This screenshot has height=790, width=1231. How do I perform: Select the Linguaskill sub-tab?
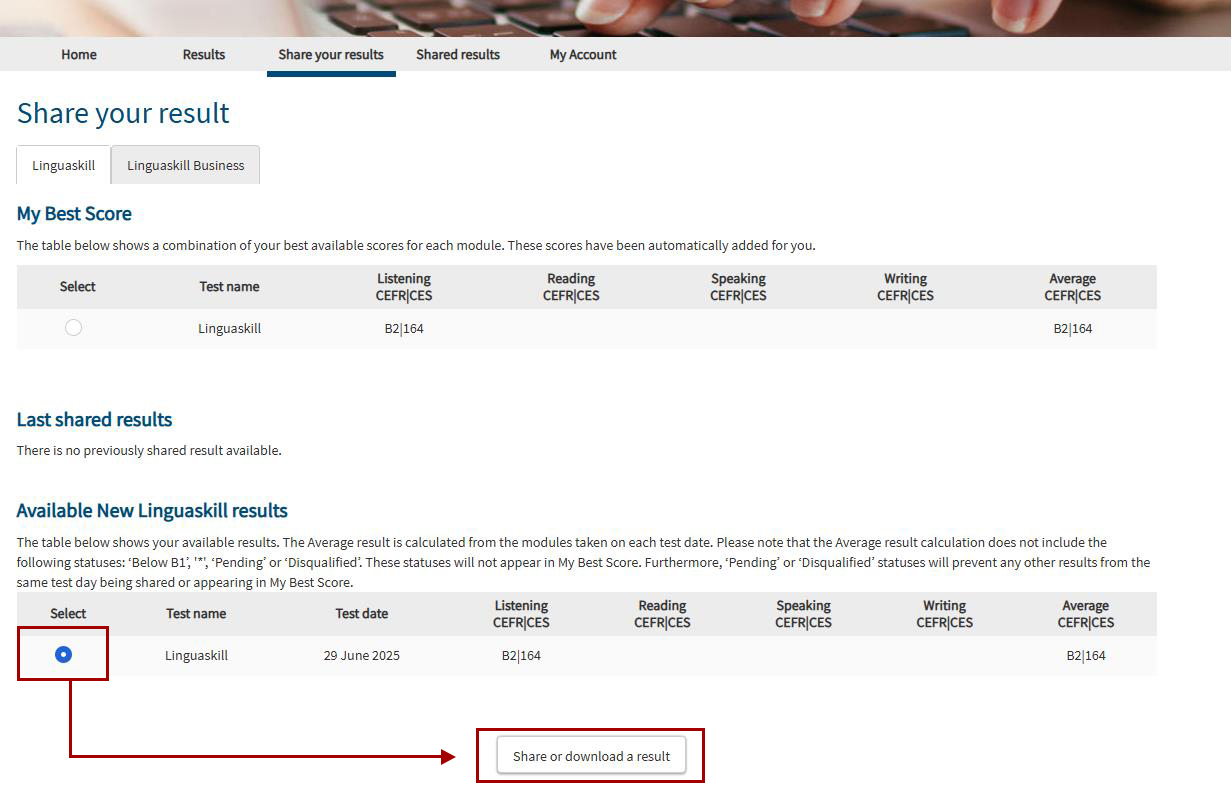pos(64,165)
